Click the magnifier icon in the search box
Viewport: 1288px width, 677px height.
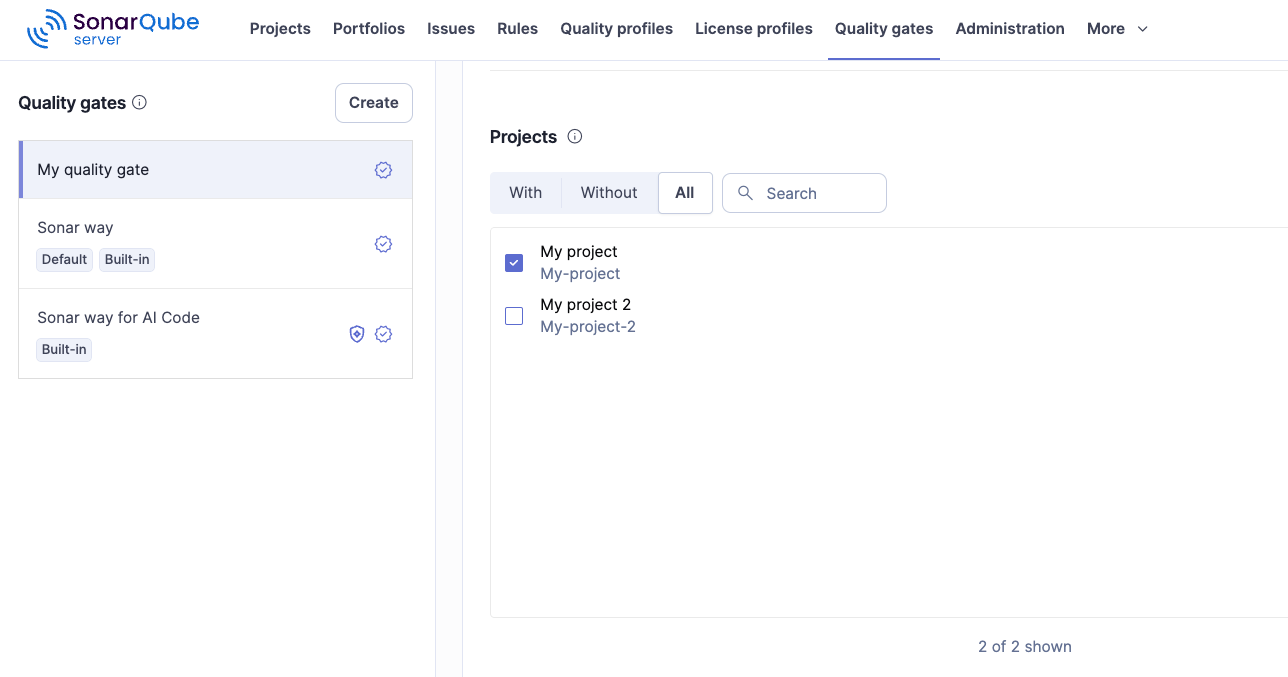coord(745,193)
